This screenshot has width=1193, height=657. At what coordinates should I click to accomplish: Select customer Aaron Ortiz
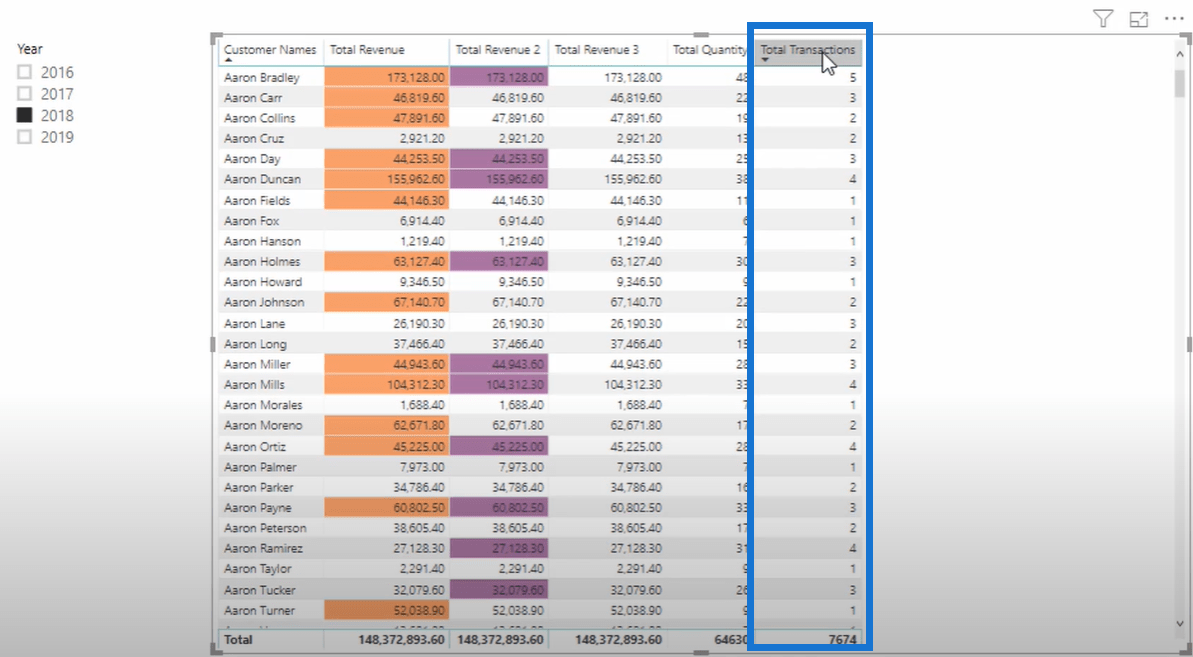(x=255, y=446)
